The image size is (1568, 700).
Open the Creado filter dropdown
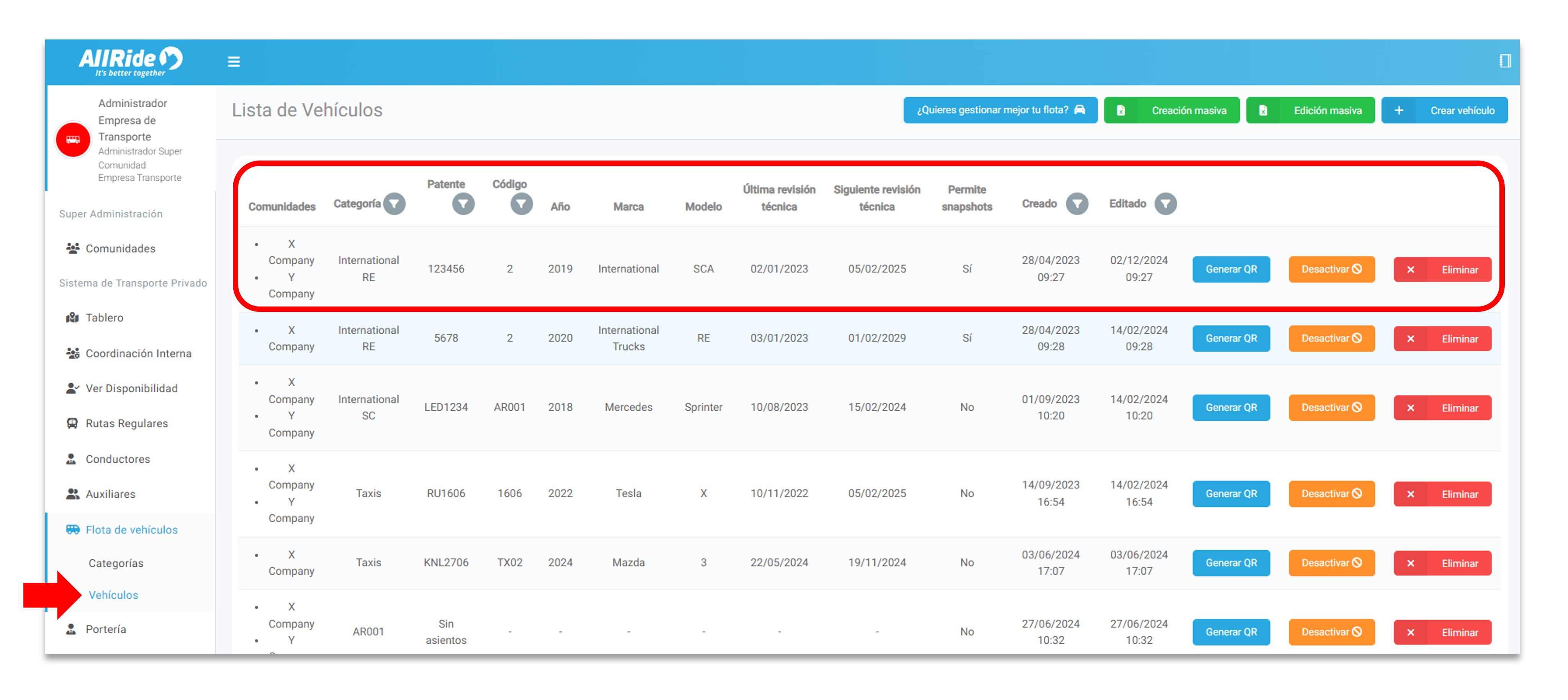tap(1077, 204)
